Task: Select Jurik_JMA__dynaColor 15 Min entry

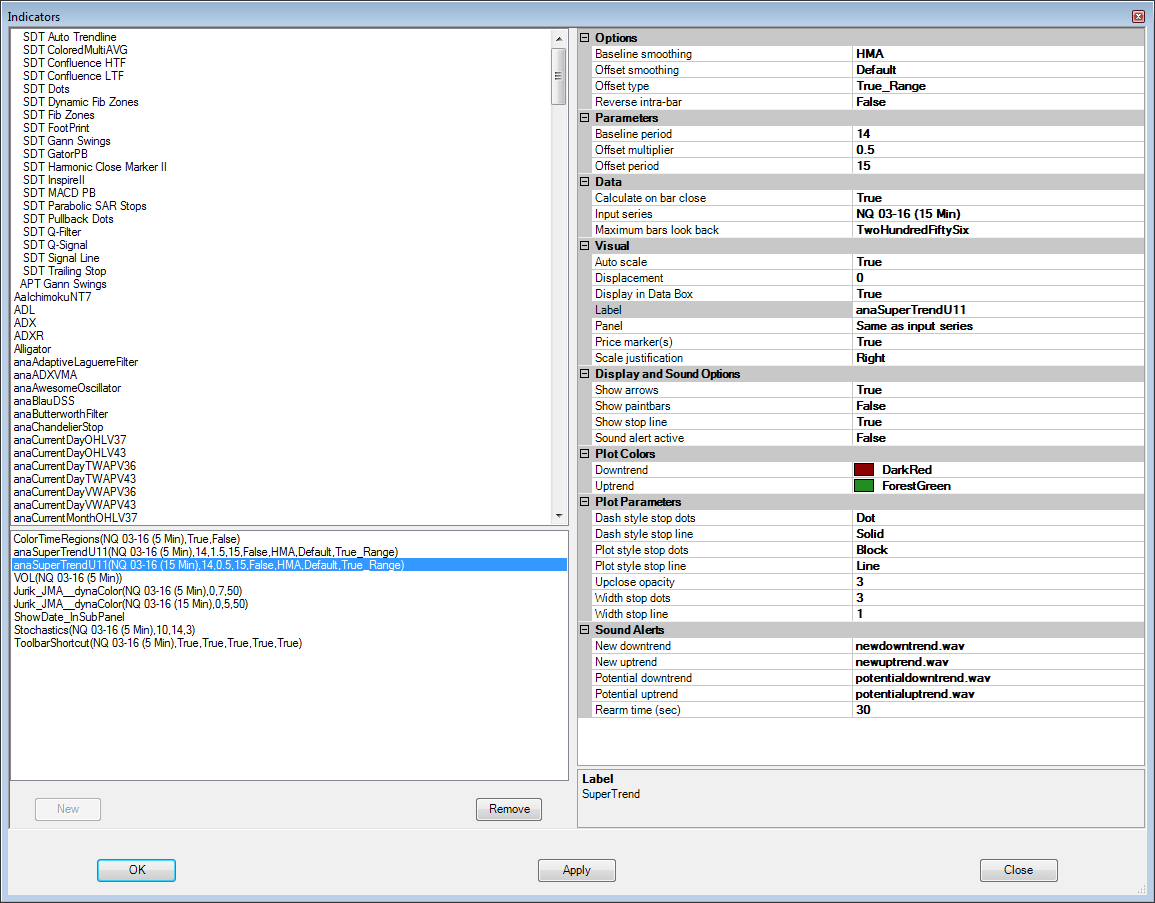Action: click(x=130, y=604)
